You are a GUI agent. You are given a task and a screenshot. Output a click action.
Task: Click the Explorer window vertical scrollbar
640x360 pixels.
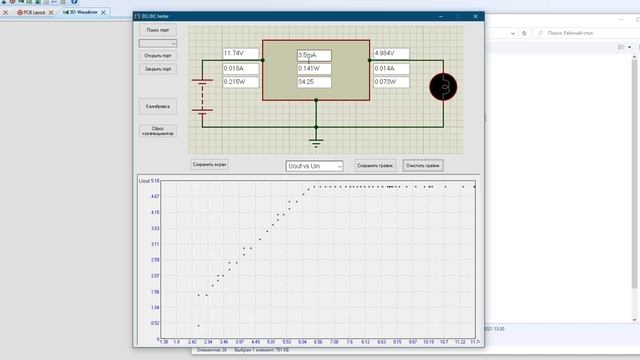(634, 188)
